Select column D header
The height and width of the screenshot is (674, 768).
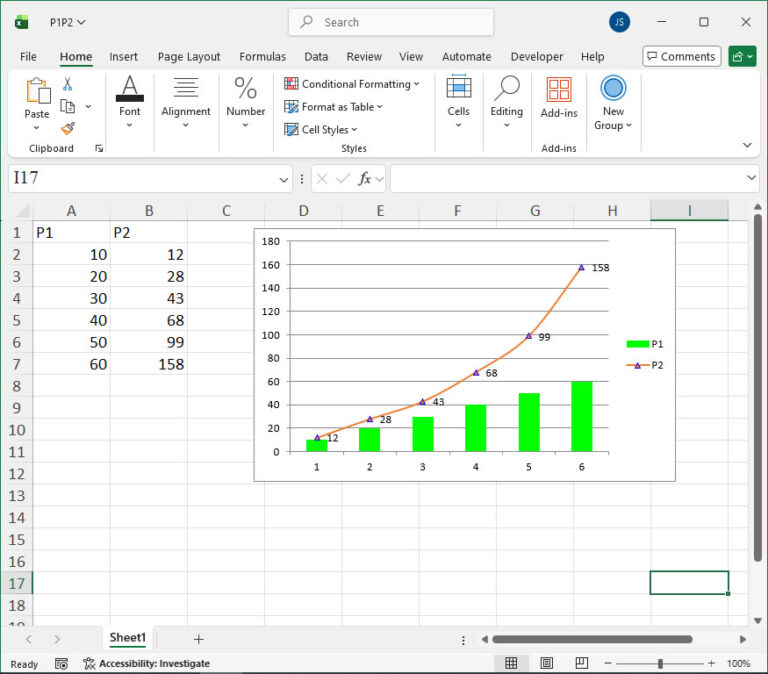click(x=303, y=211)
